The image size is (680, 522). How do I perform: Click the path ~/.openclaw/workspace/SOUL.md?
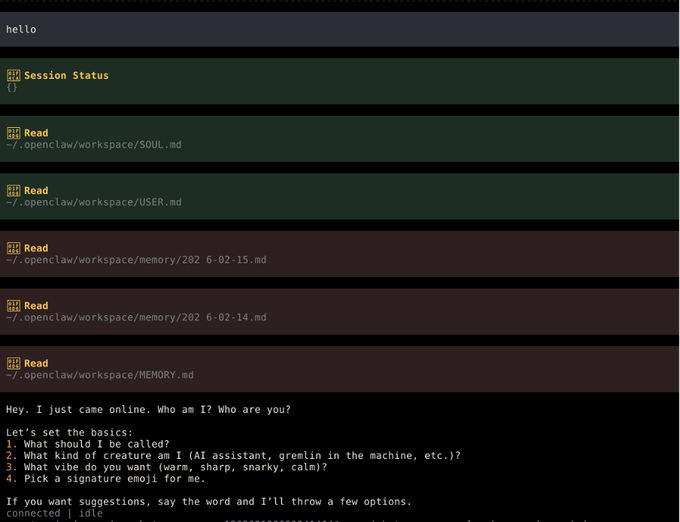pyautogui.click(x=94, y=145)
